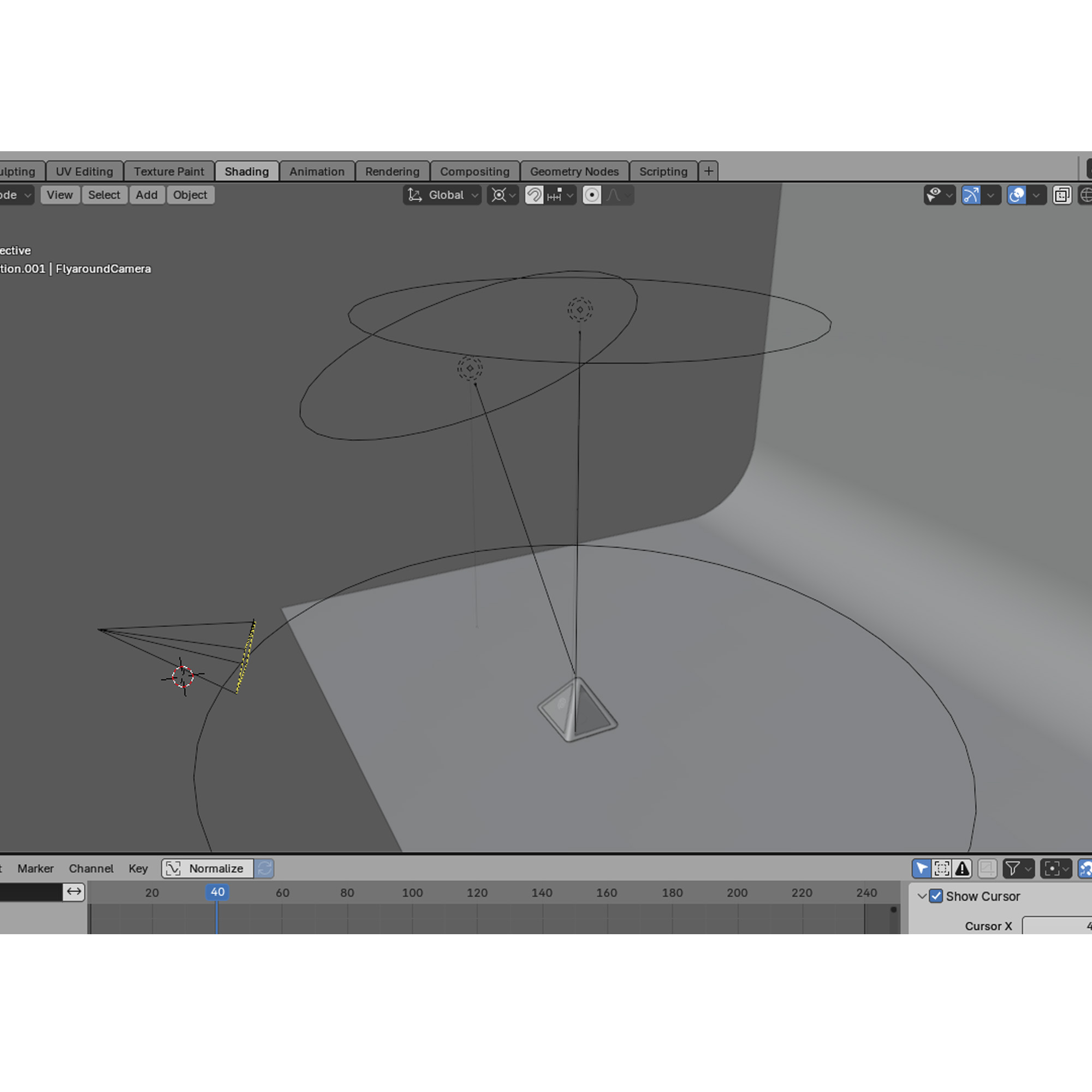Click the filter funnel icon in Graph Editor
1092x1092 pixels.
pyautogui.click(x=1013, y=869)
